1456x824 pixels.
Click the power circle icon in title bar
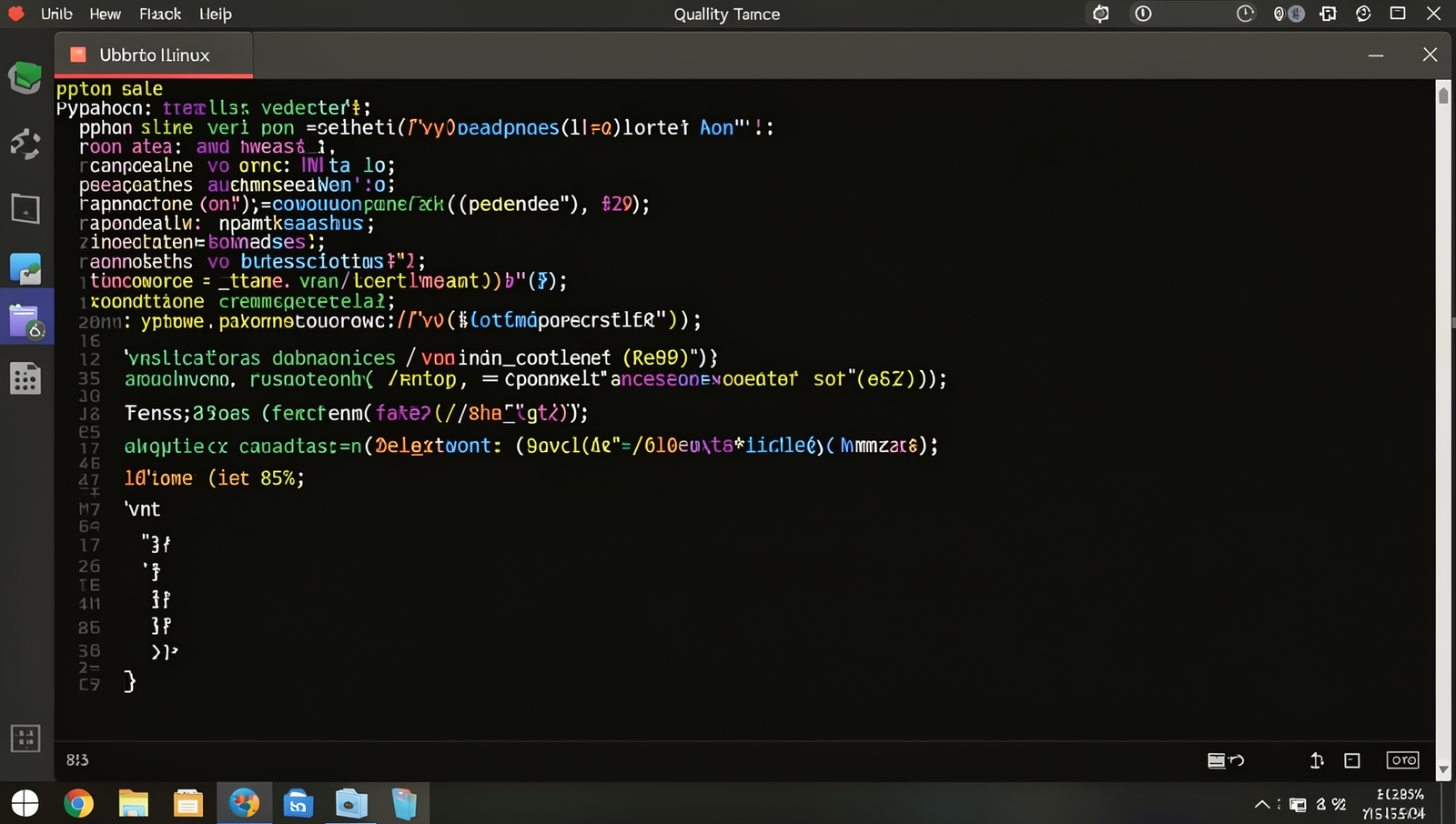click(1143, 14)
